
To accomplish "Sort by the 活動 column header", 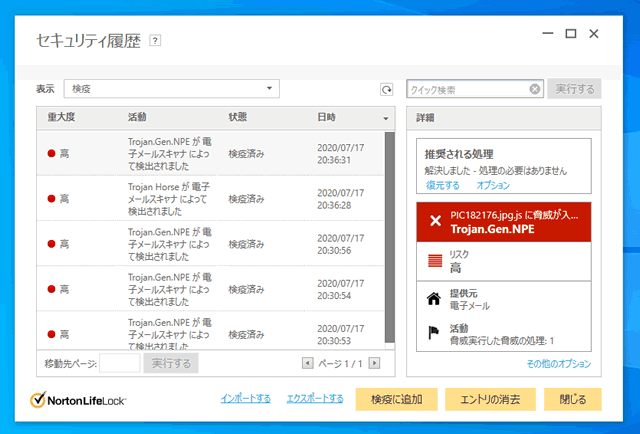I will (137, 117).
